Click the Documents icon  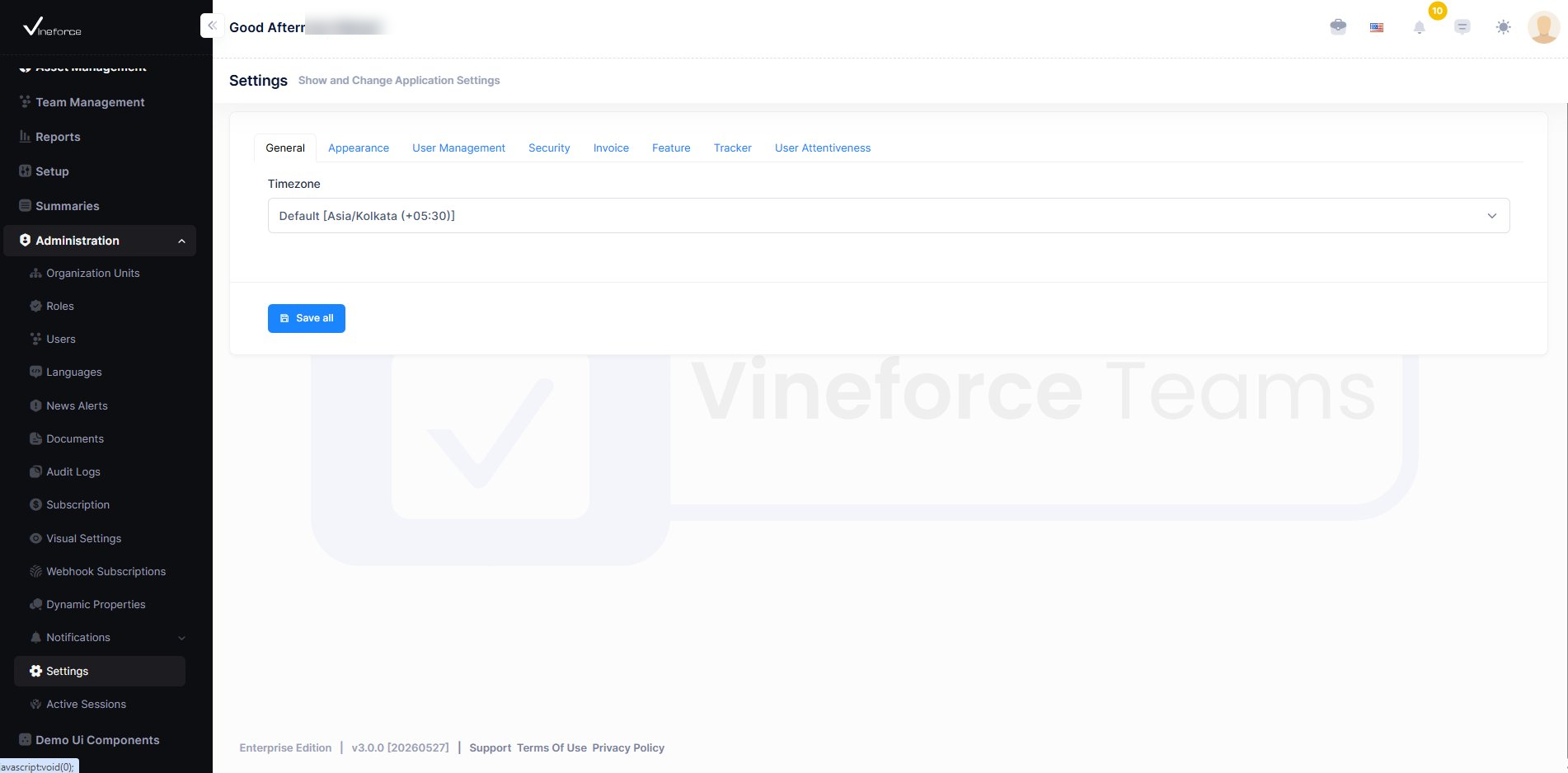(x=35, y=439)
